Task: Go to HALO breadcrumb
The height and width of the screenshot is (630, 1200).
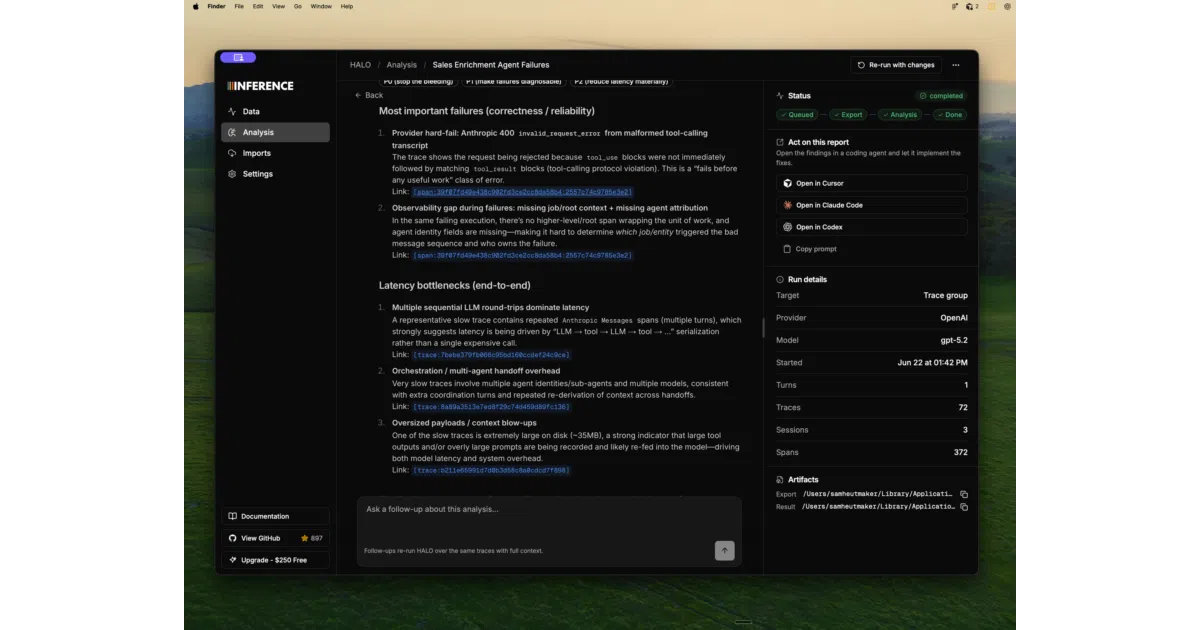Action: (x=360, y=65)
